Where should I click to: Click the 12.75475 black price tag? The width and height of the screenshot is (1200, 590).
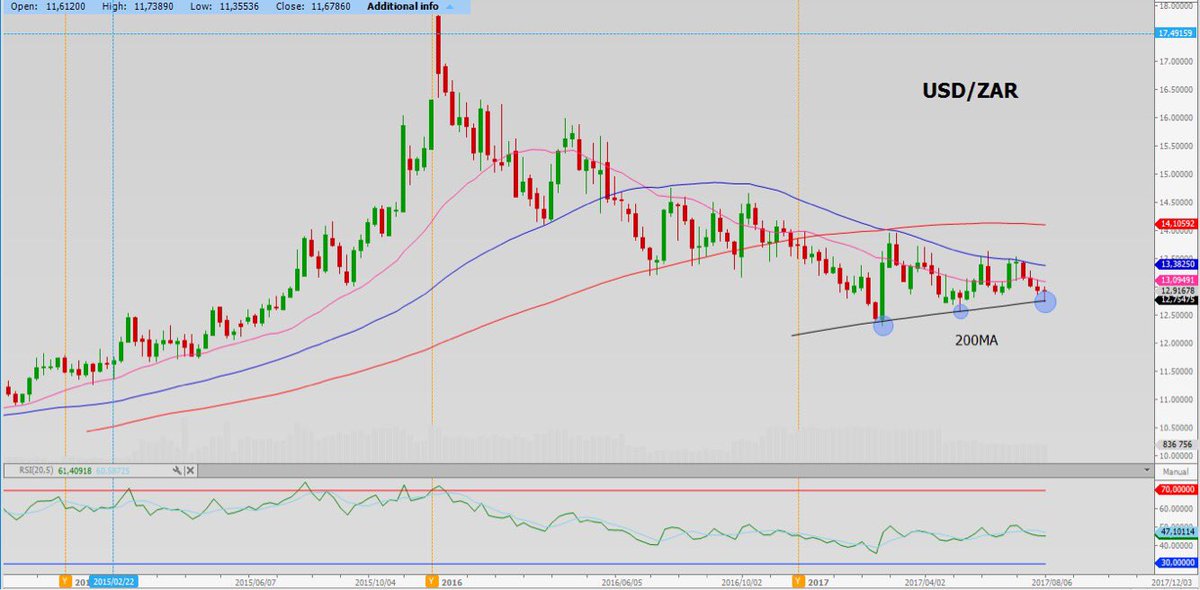[1176, 299]
